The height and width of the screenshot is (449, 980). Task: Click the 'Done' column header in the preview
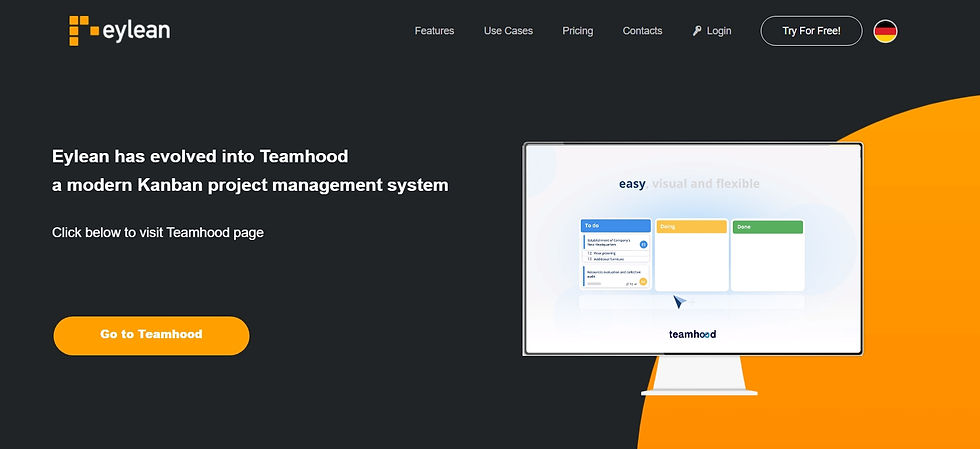tap(767, 226)
